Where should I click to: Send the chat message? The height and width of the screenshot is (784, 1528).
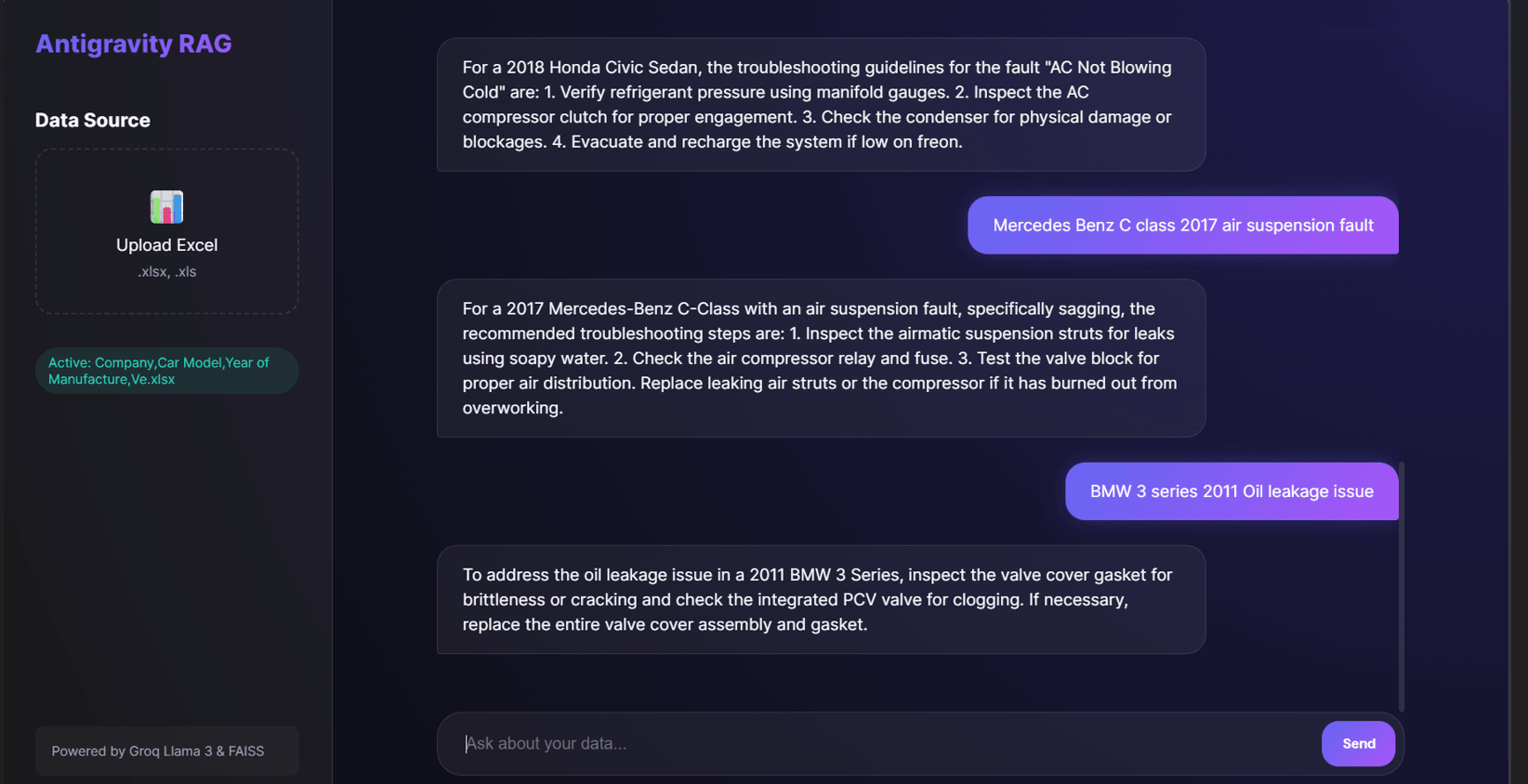pos(1358,743)
